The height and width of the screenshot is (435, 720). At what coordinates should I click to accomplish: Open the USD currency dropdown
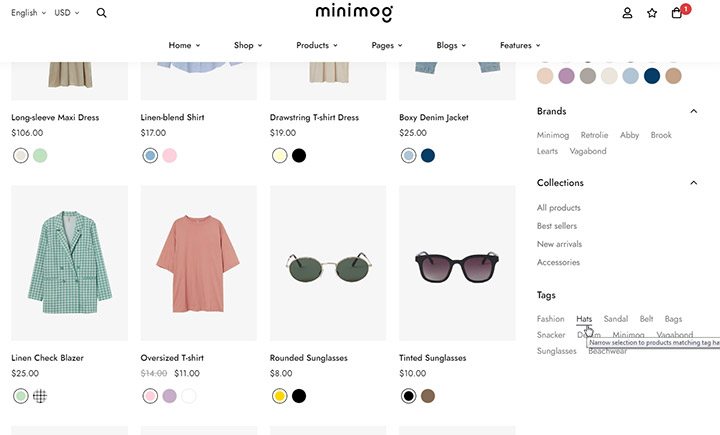click(67, 13)
